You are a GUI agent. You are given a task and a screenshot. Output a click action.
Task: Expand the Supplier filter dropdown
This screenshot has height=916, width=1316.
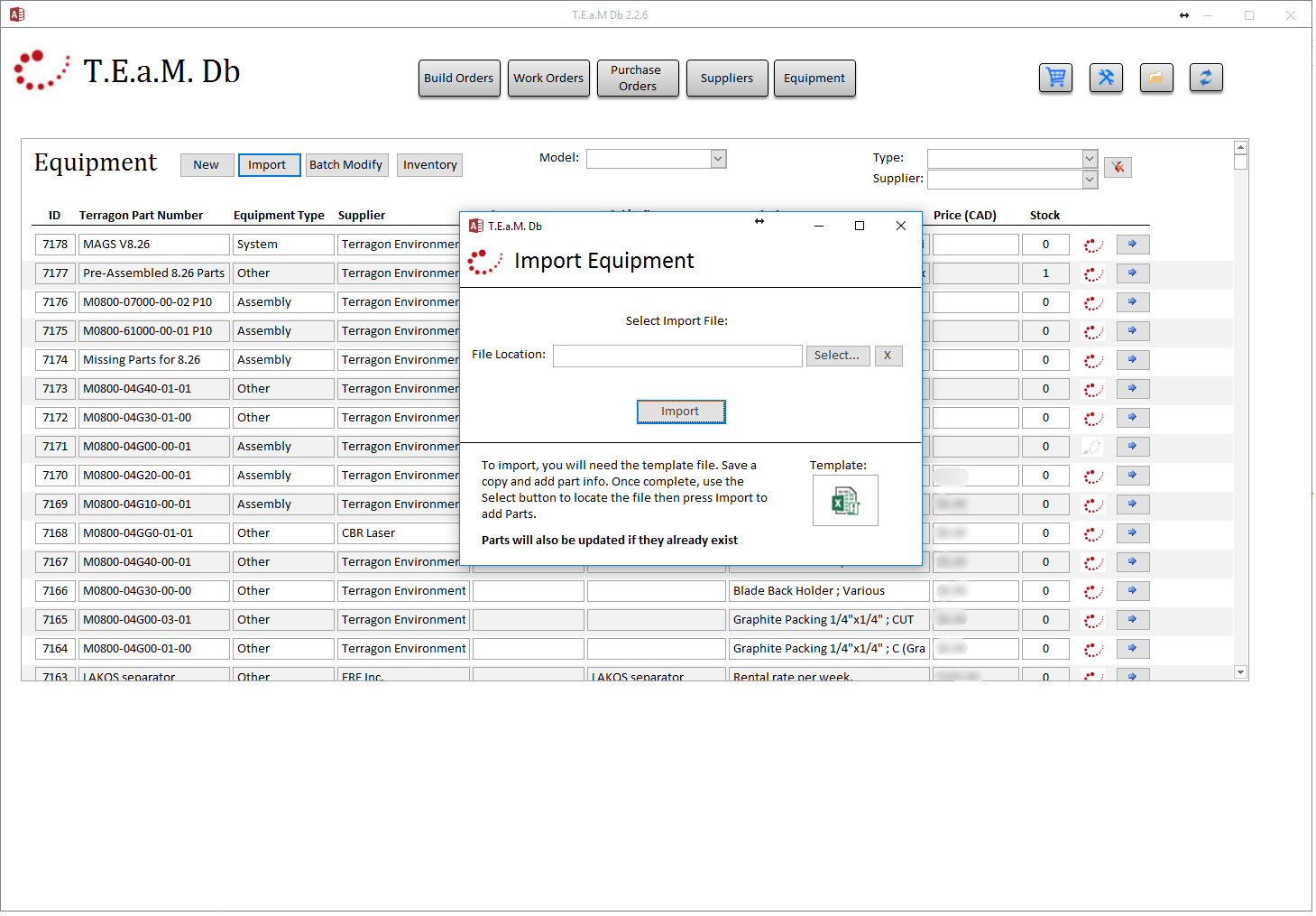[x=1090, y=180]
